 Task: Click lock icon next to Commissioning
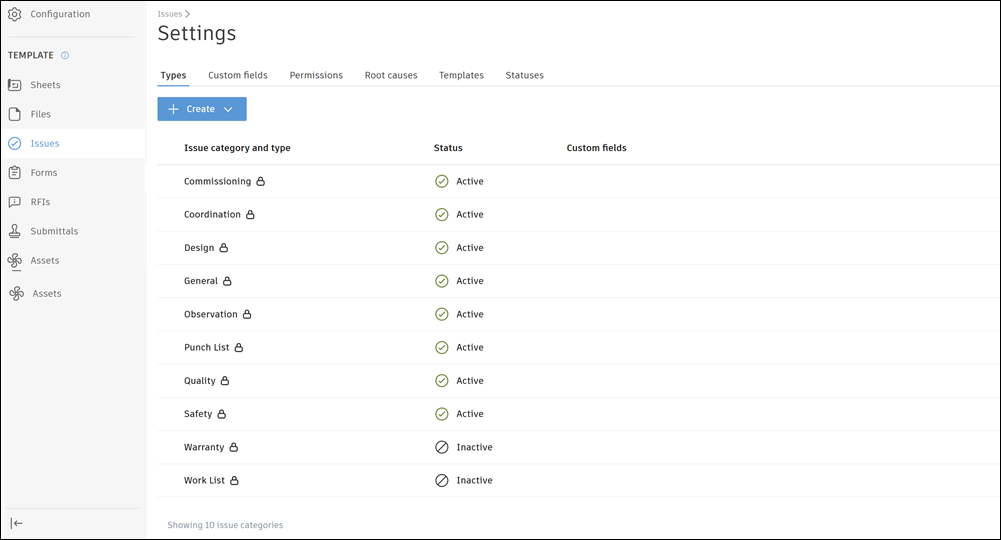coord(261,182)
